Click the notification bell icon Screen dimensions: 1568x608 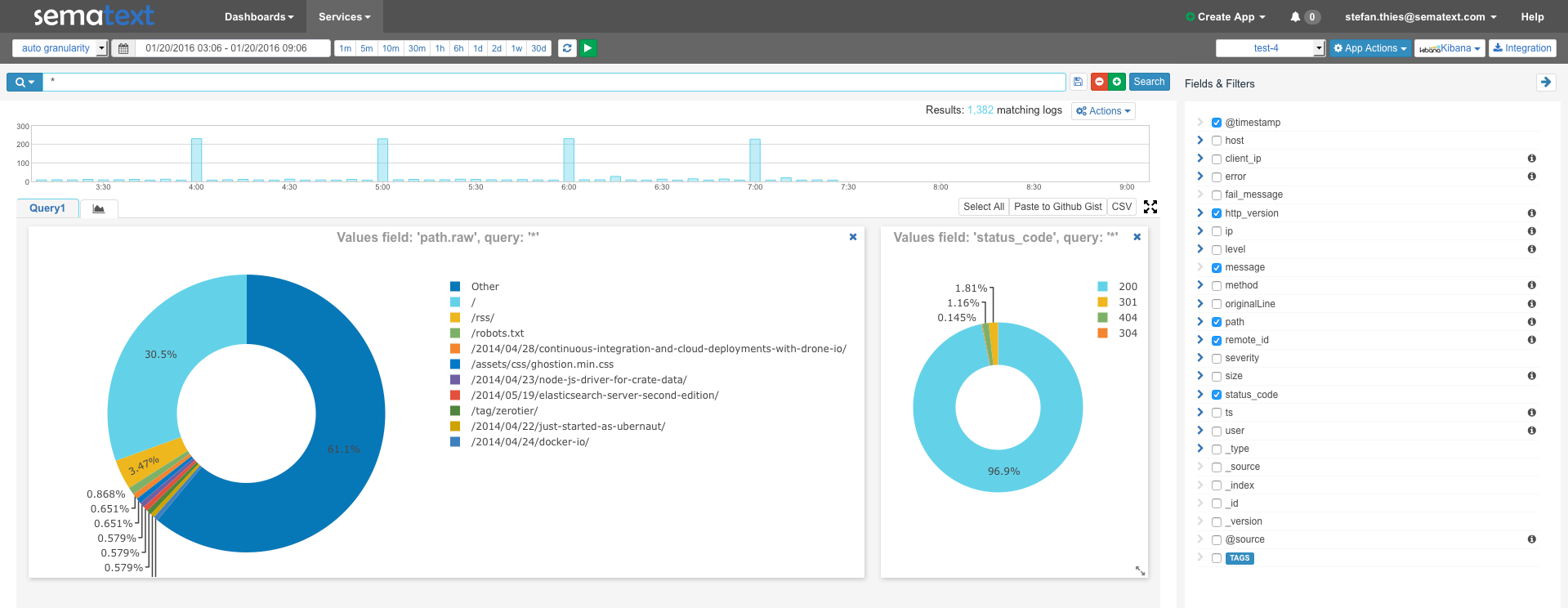(x=1295, y=16)
